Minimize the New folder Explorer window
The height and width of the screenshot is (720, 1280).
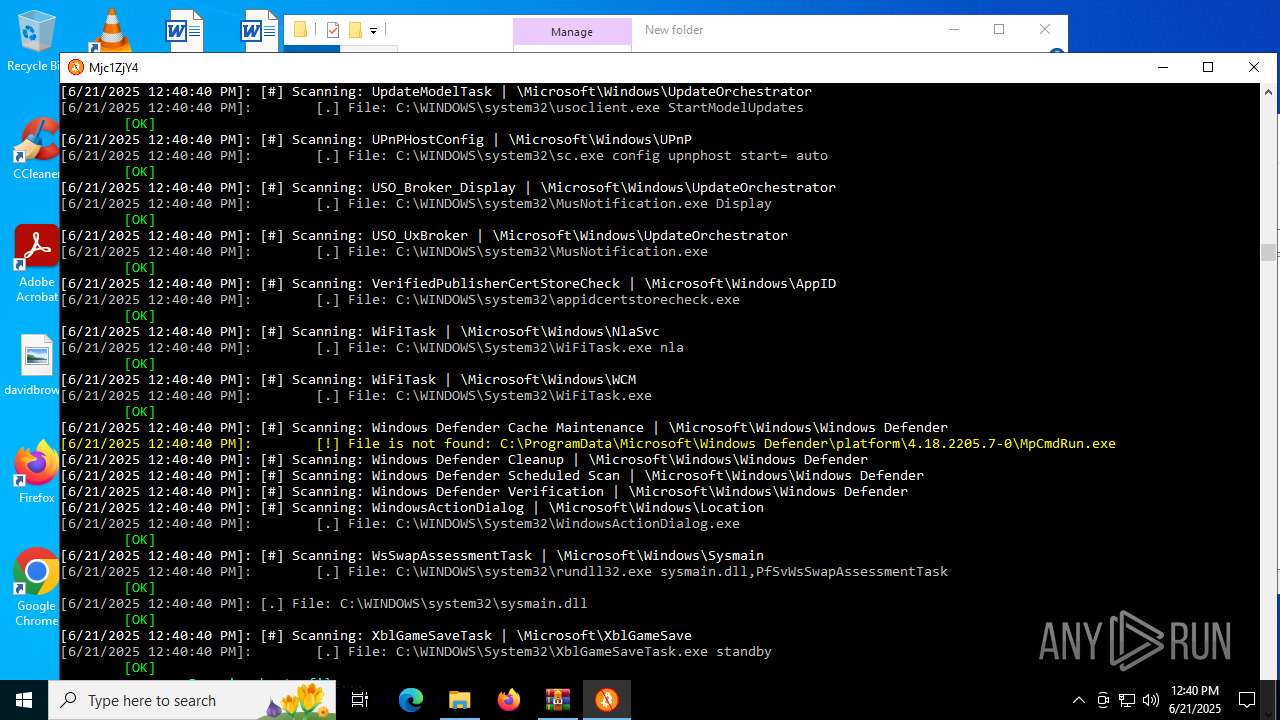[953, 29]
